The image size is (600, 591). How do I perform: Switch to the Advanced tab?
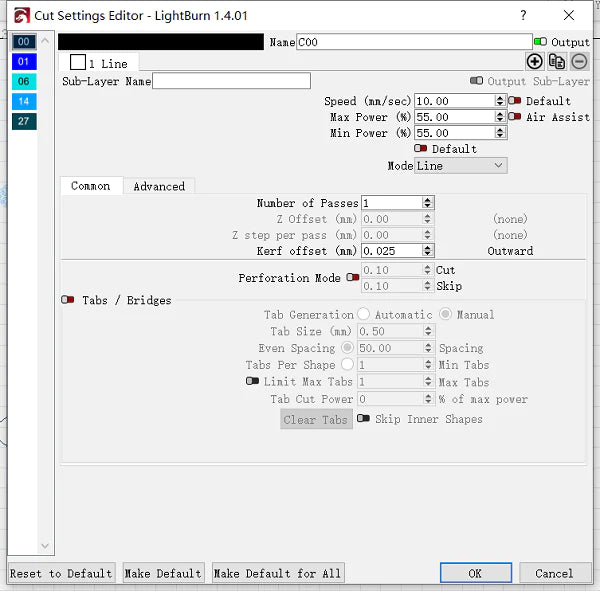coord(159,186)
